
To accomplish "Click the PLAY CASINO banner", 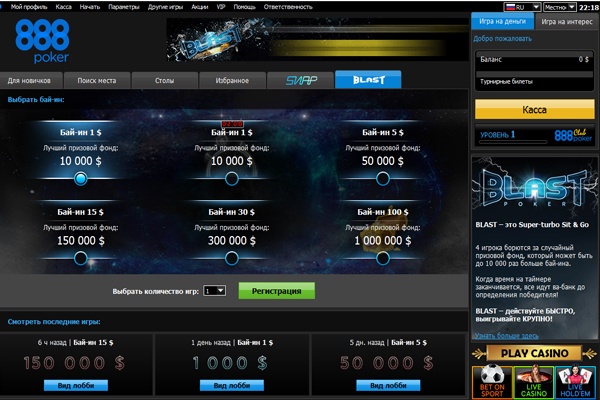I will pos(535,353).
